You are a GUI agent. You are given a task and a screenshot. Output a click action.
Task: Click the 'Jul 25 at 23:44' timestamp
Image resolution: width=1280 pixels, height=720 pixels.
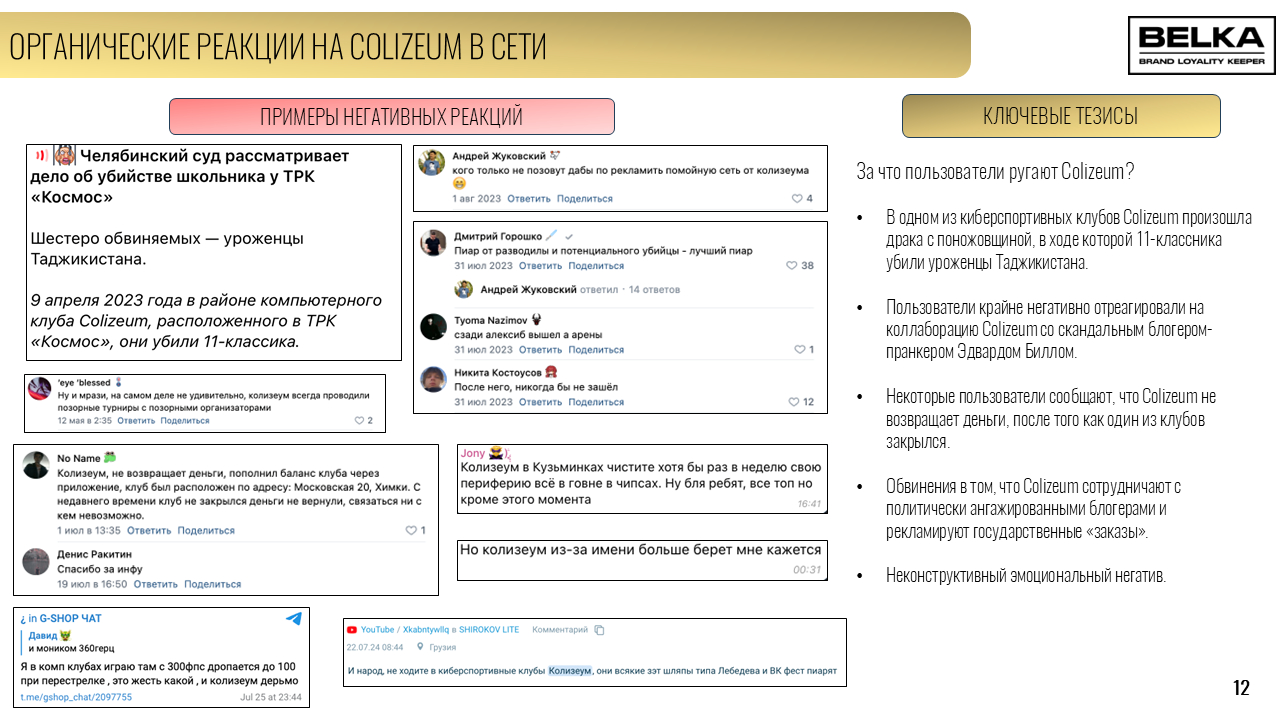click(x=271, y=697)
